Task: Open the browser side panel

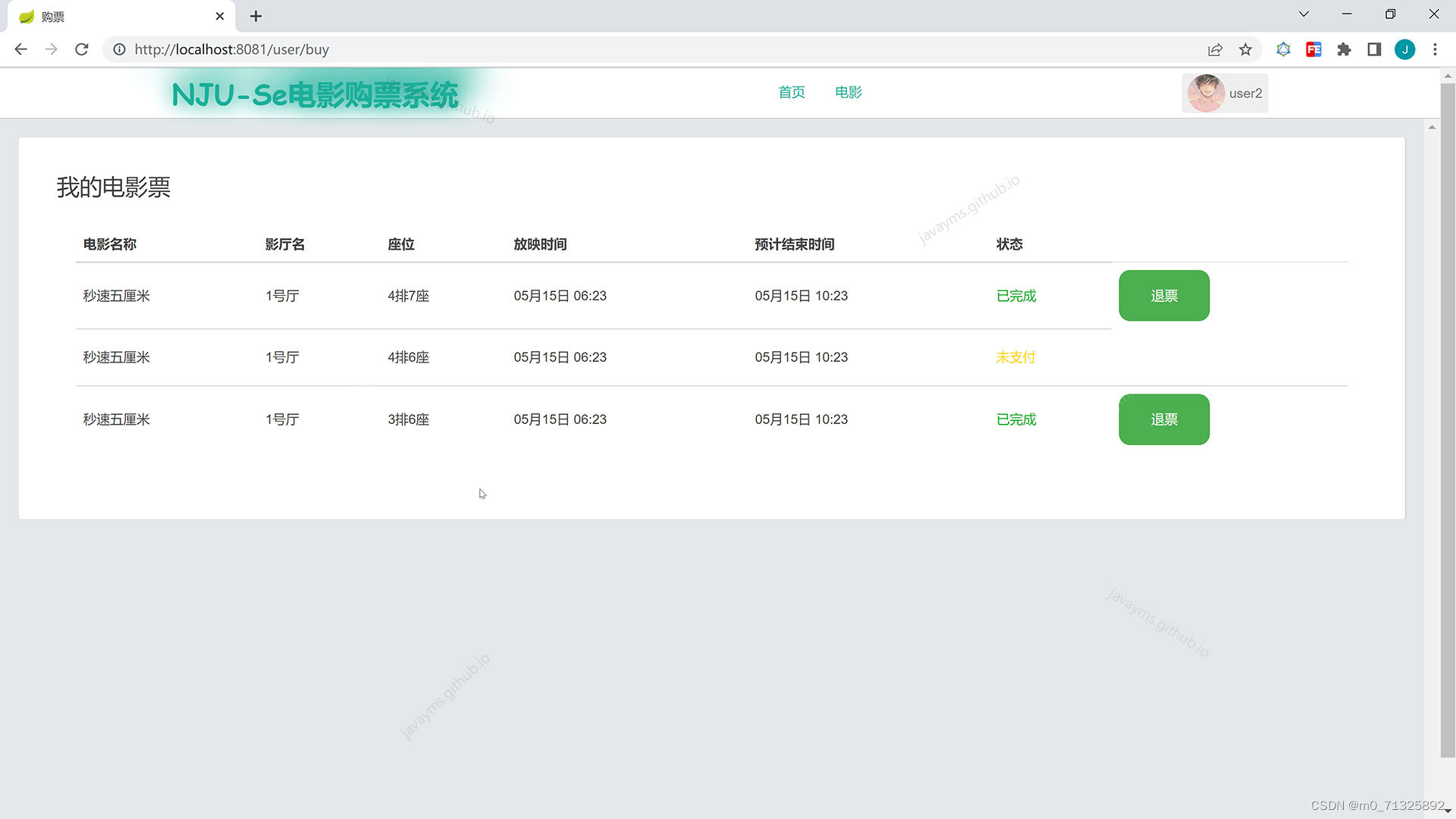Action: coord(1374,49)
